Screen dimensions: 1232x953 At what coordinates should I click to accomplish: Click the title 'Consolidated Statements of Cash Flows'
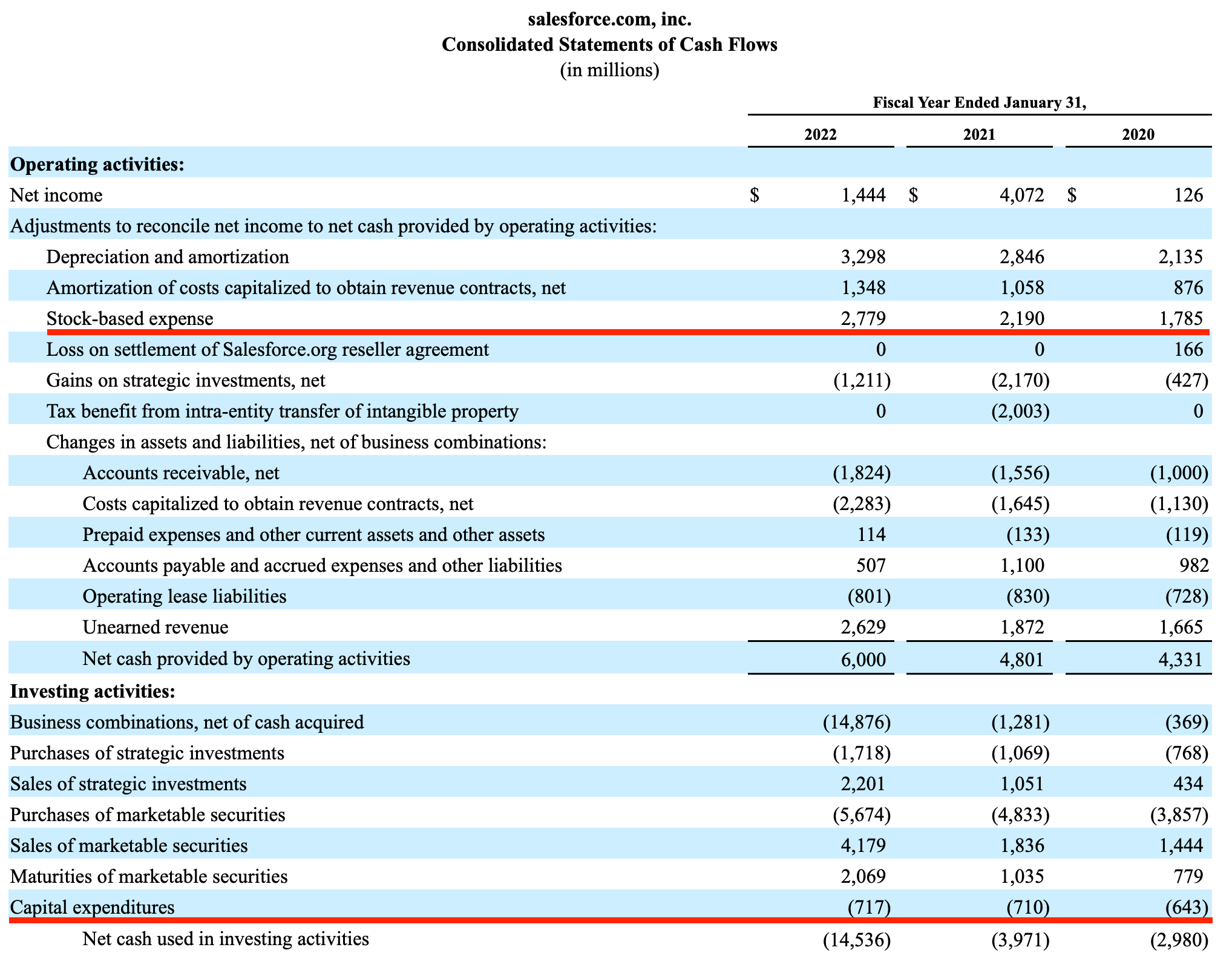coord(609,44)
